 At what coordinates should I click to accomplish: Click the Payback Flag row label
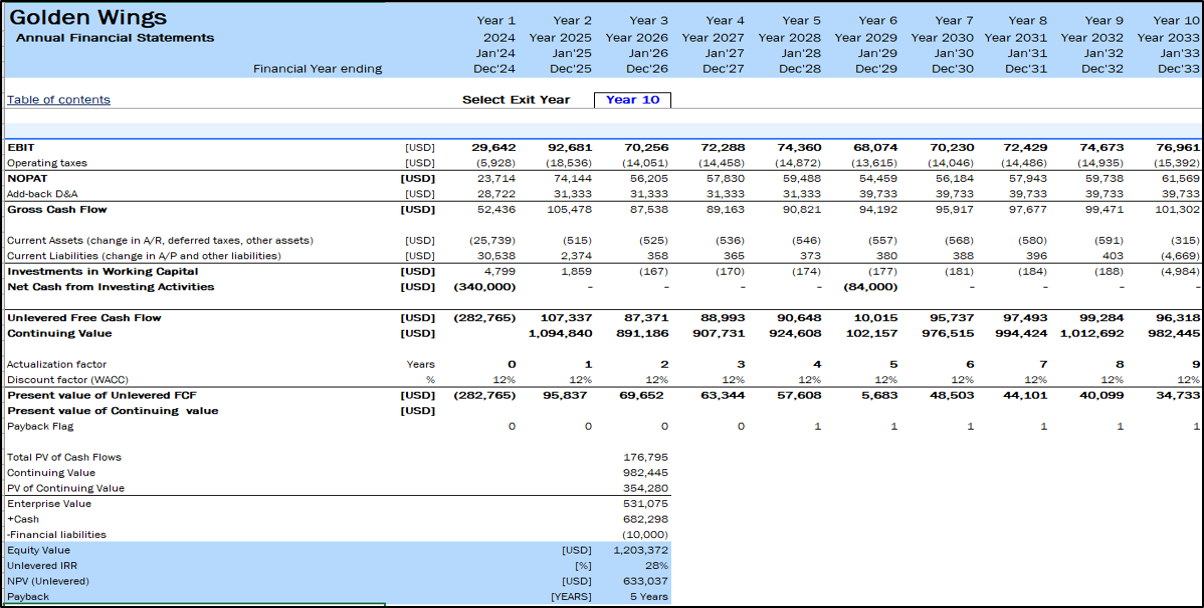(40, 426)
